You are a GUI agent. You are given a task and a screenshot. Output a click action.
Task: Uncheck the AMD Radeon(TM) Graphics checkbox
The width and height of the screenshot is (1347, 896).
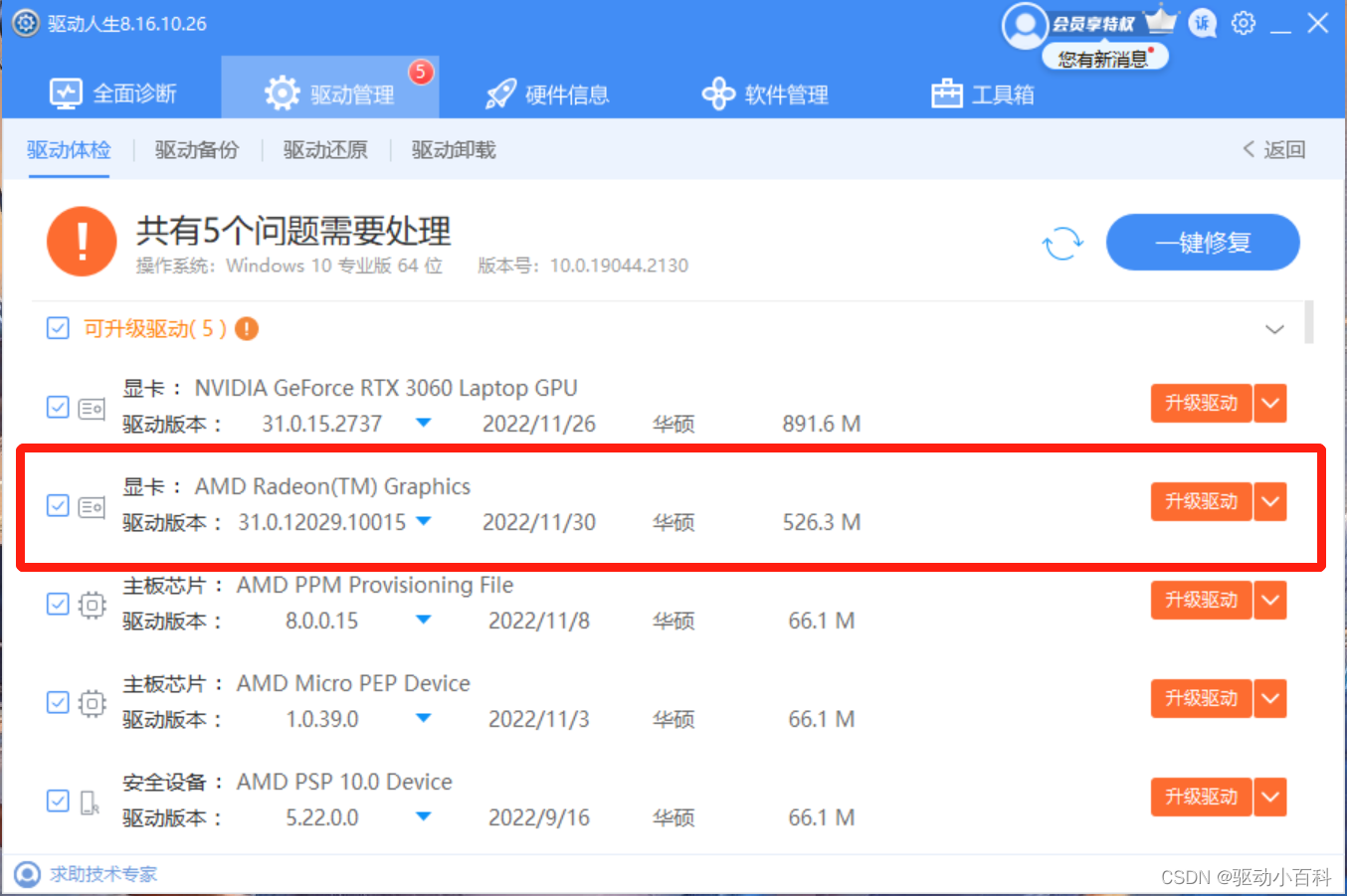coord(58,505)
